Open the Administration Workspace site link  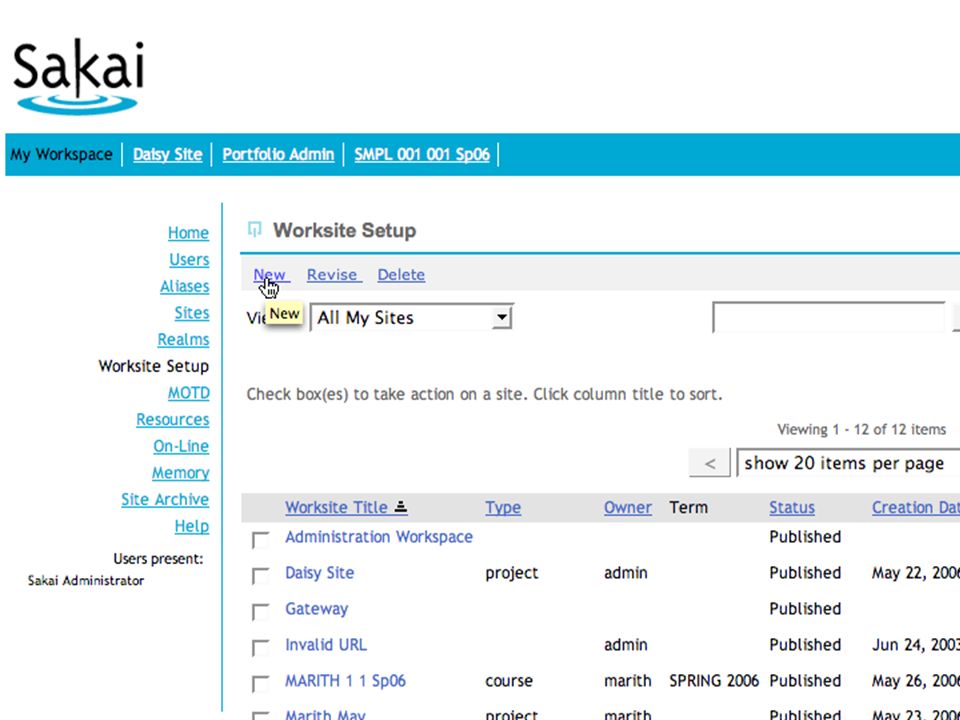click(378, 537)
